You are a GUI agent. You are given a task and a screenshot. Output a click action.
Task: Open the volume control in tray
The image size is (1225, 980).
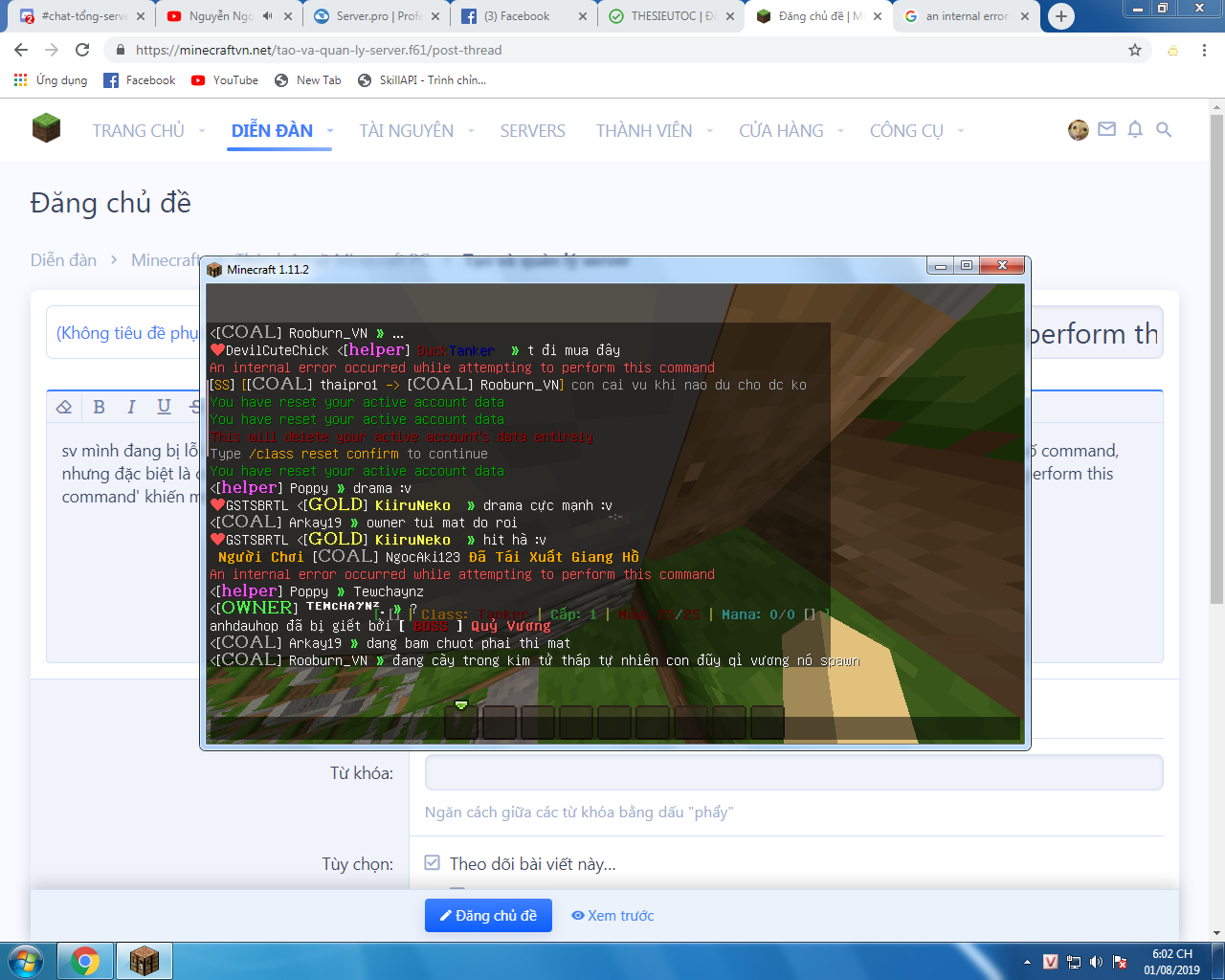[1097, 962]
